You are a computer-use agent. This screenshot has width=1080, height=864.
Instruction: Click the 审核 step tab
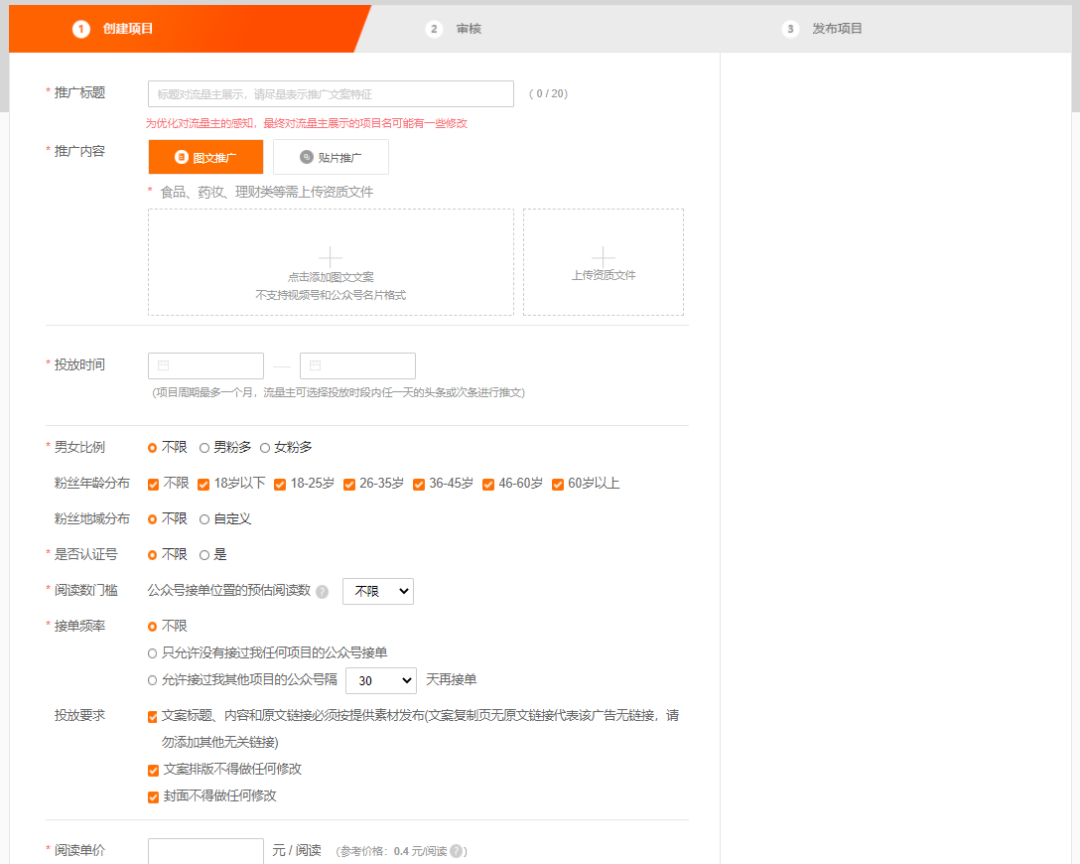click(x=454, y=29)
